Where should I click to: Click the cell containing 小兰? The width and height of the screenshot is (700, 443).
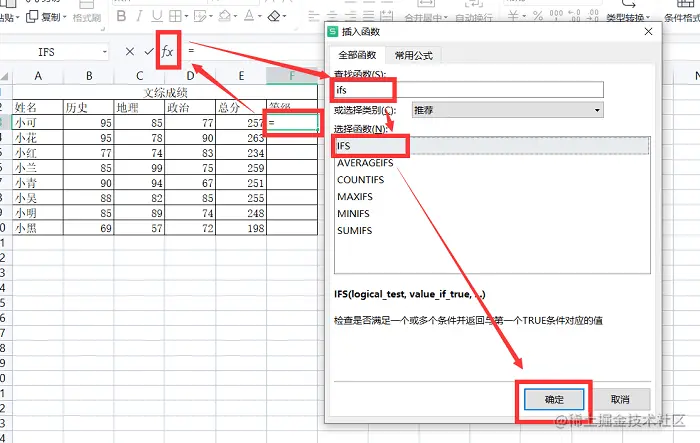(38, 168)
